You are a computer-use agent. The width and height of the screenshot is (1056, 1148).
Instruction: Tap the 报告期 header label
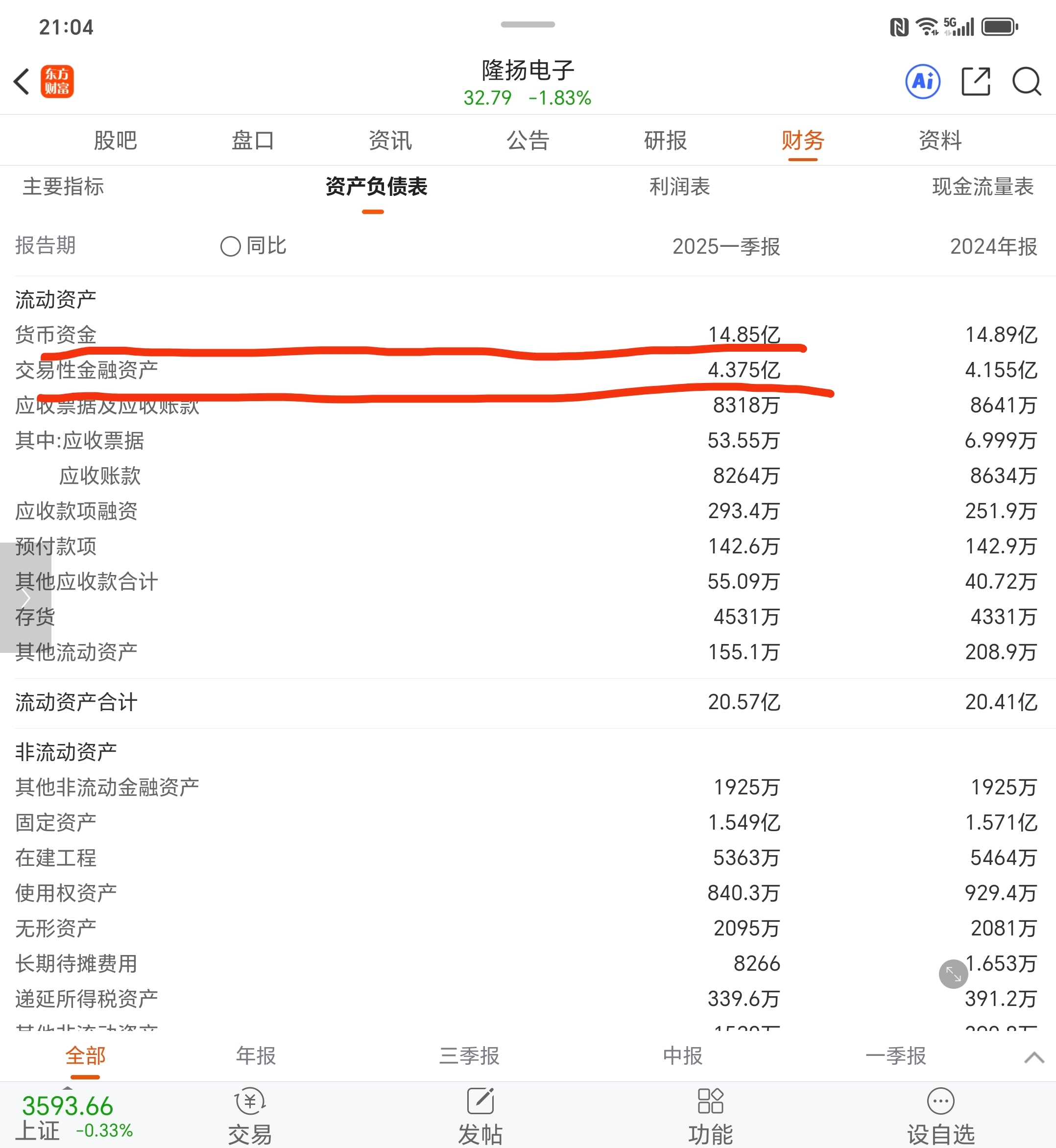[x=46, y=246]
